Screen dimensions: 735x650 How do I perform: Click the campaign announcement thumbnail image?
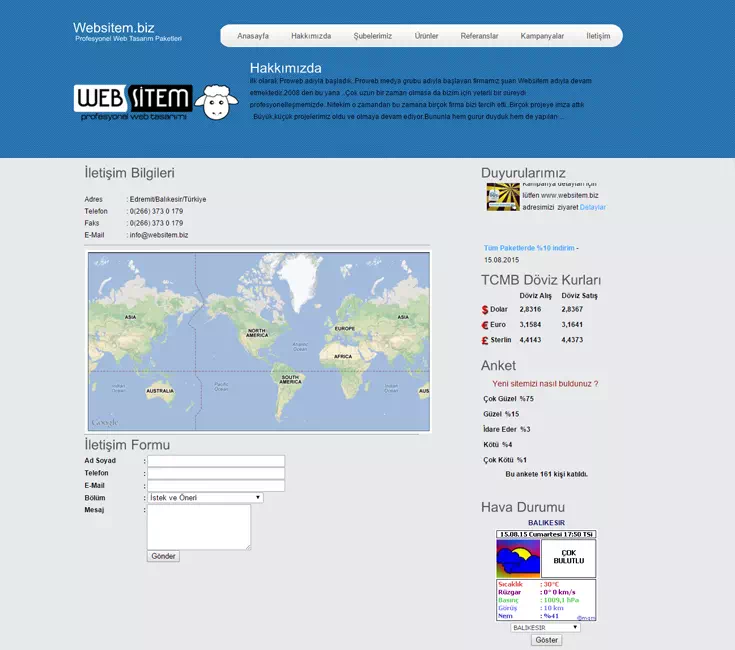[x=503, y=197]
